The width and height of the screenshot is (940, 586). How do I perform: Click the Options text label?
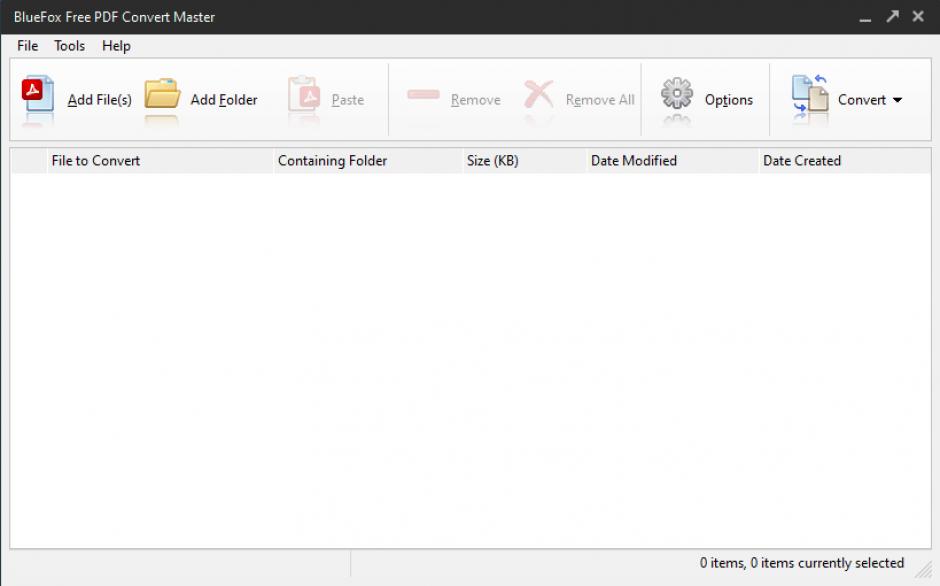pos(729,100)
